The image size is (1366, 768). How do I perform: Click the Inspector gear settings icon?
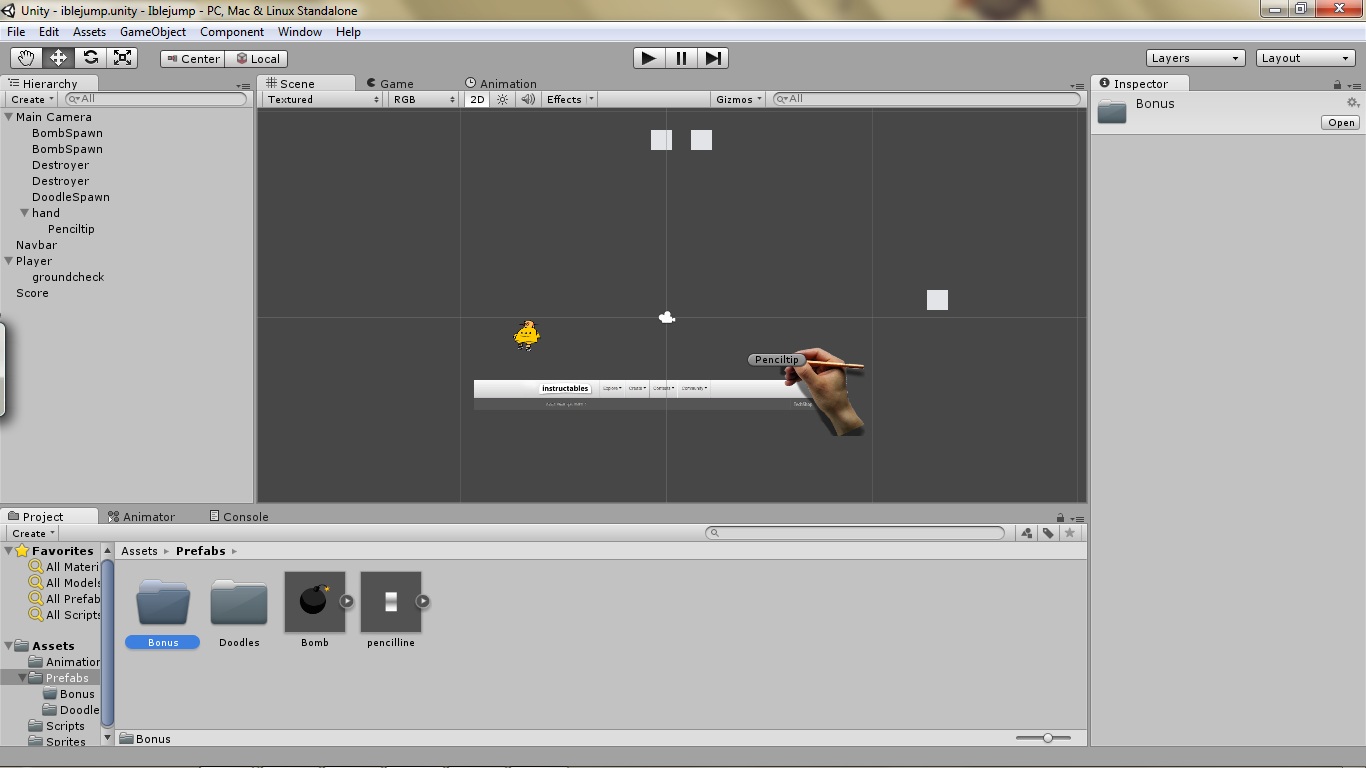pyautogui.click(x=1353, y=103)
